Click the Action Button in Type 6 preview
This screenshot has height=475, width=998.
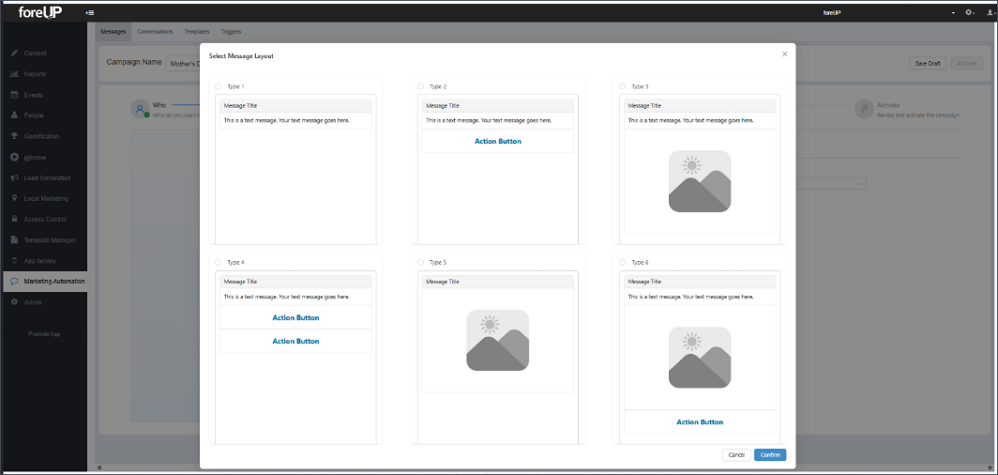pos(699,422)
